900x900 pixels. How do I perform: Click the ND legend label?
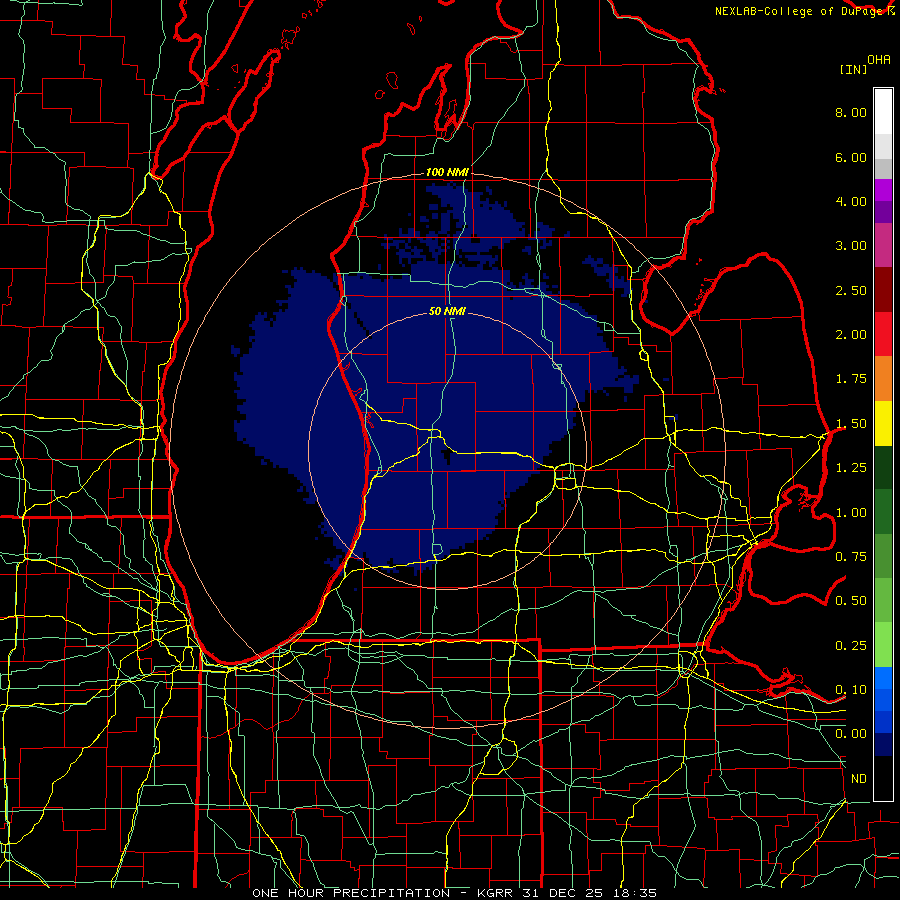click(859, 779)
